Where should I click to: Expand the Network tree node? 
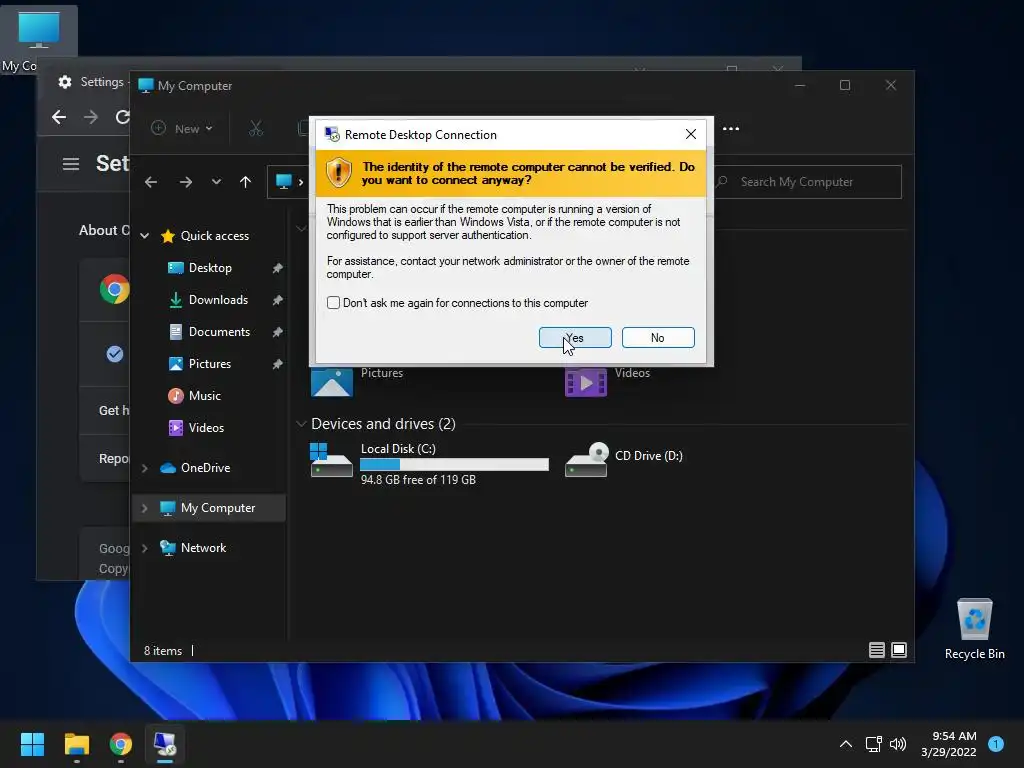pyautogui.click(x=144, y=548)
